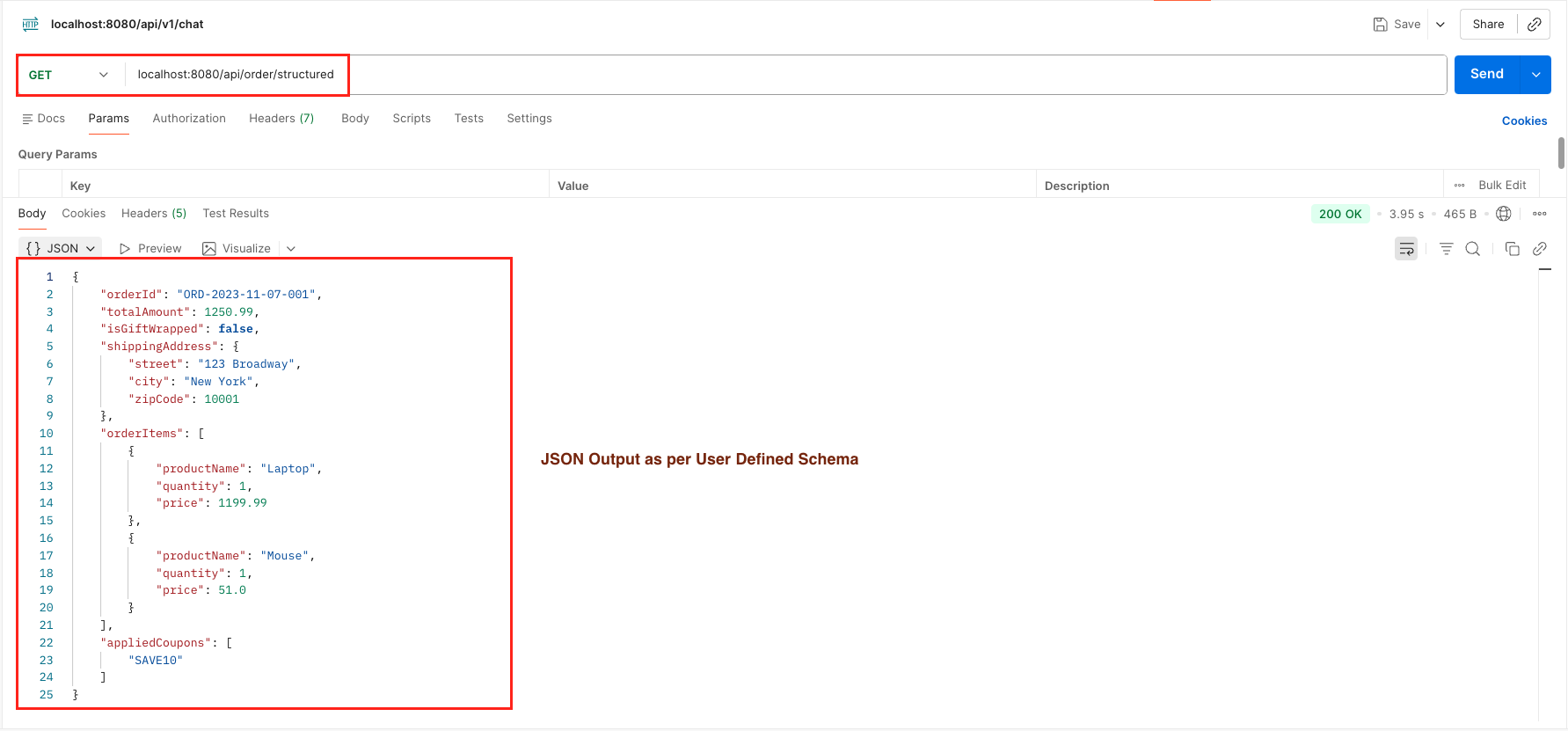
Task: Open response more options ellipsis
Action: [1540, 214]
